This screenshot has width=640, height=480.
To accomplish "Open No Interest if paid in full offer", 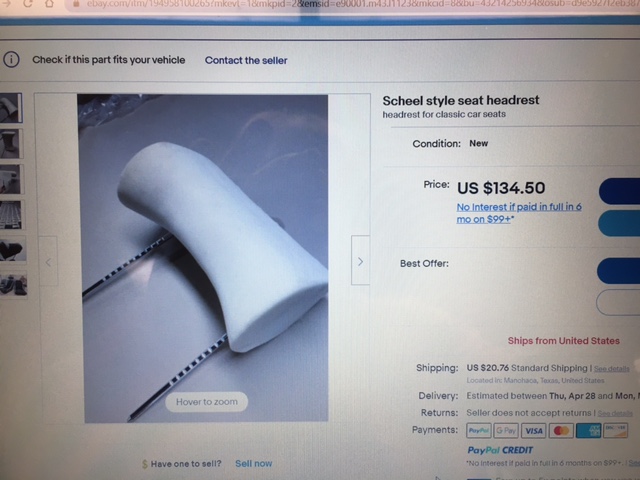I will pos(519,213).
